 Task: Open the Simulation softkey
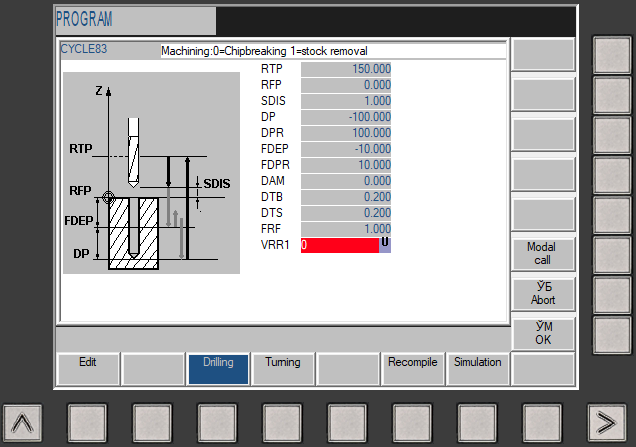click(x=477, y=369)
